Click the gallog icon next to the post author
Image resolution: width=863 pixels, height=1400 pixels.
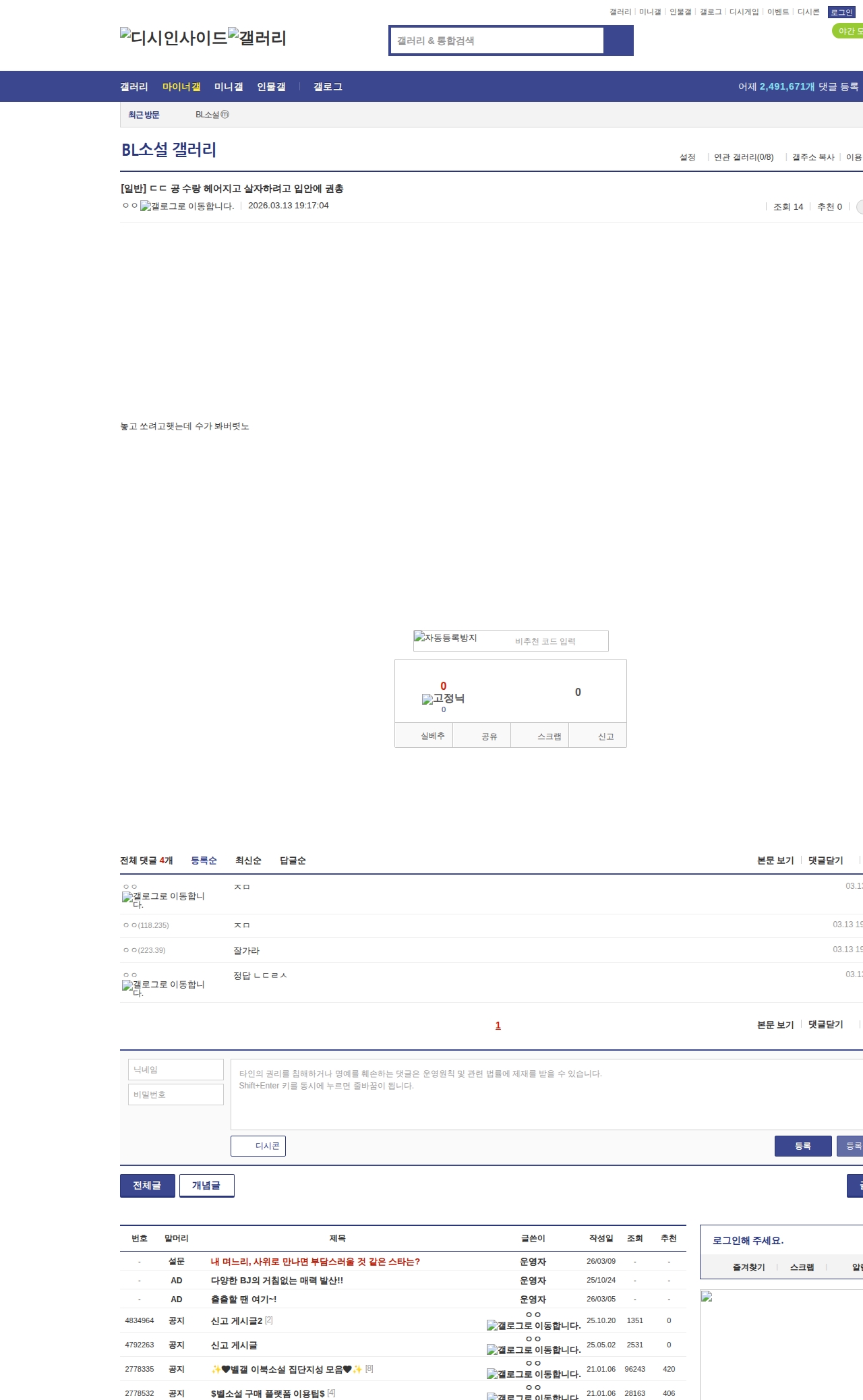click(187, 206)
